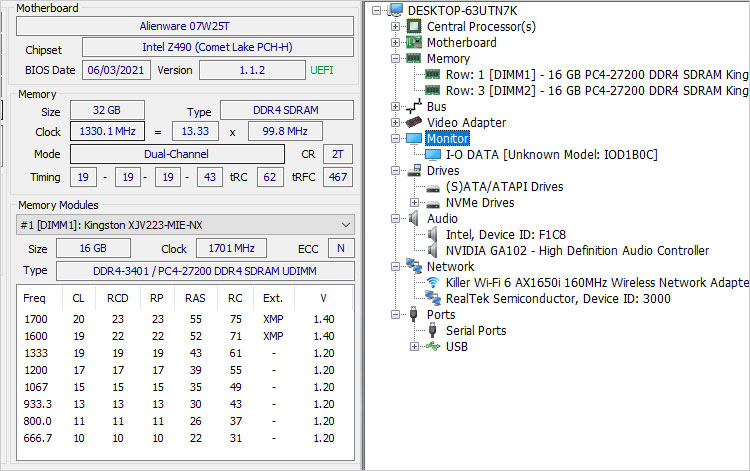
Task: Click the Drives node icon
Action: (x=414, y=171)
